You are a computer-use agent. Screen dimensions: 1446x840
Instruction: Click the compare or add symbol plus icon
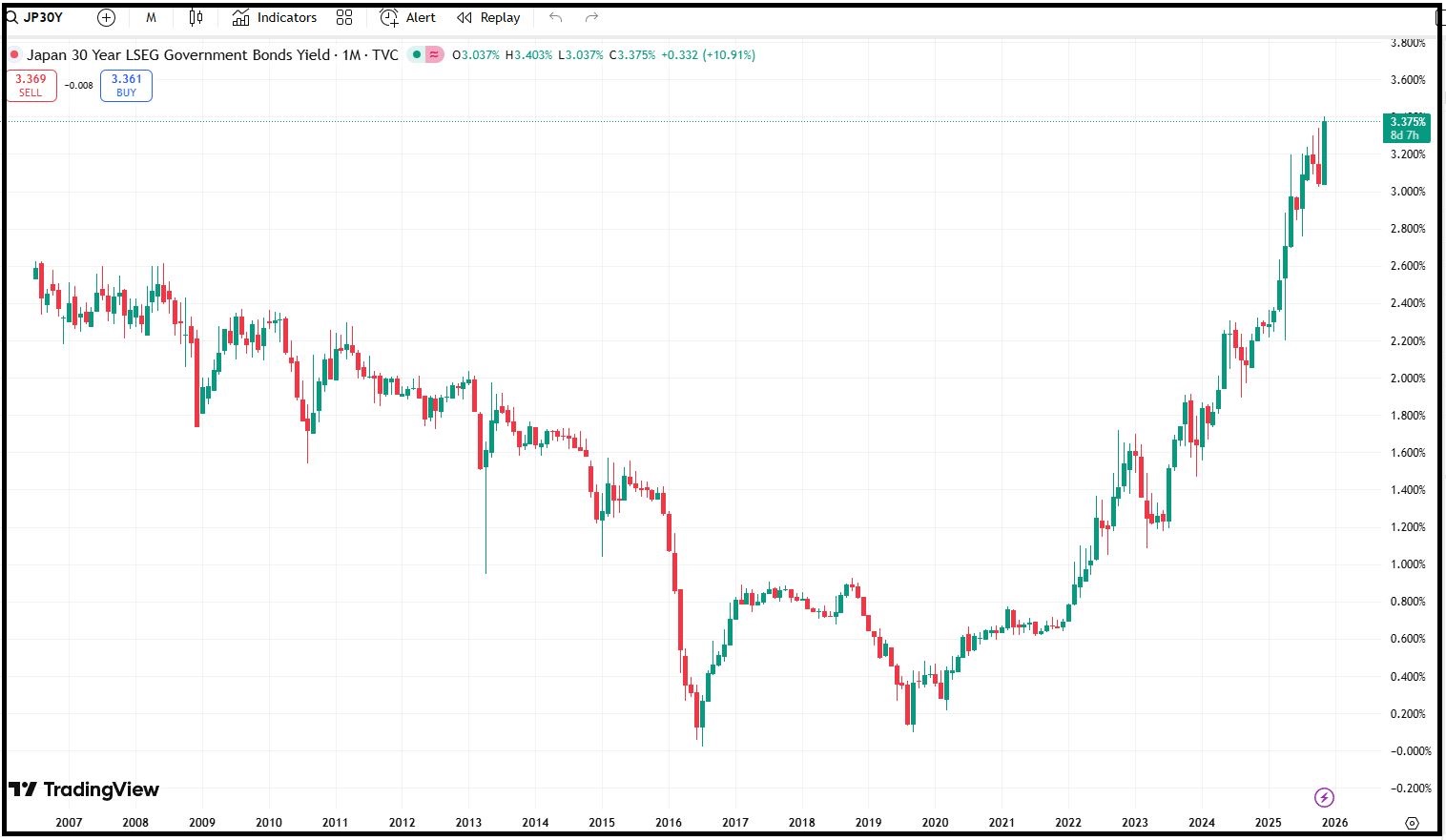click(106, 17)
